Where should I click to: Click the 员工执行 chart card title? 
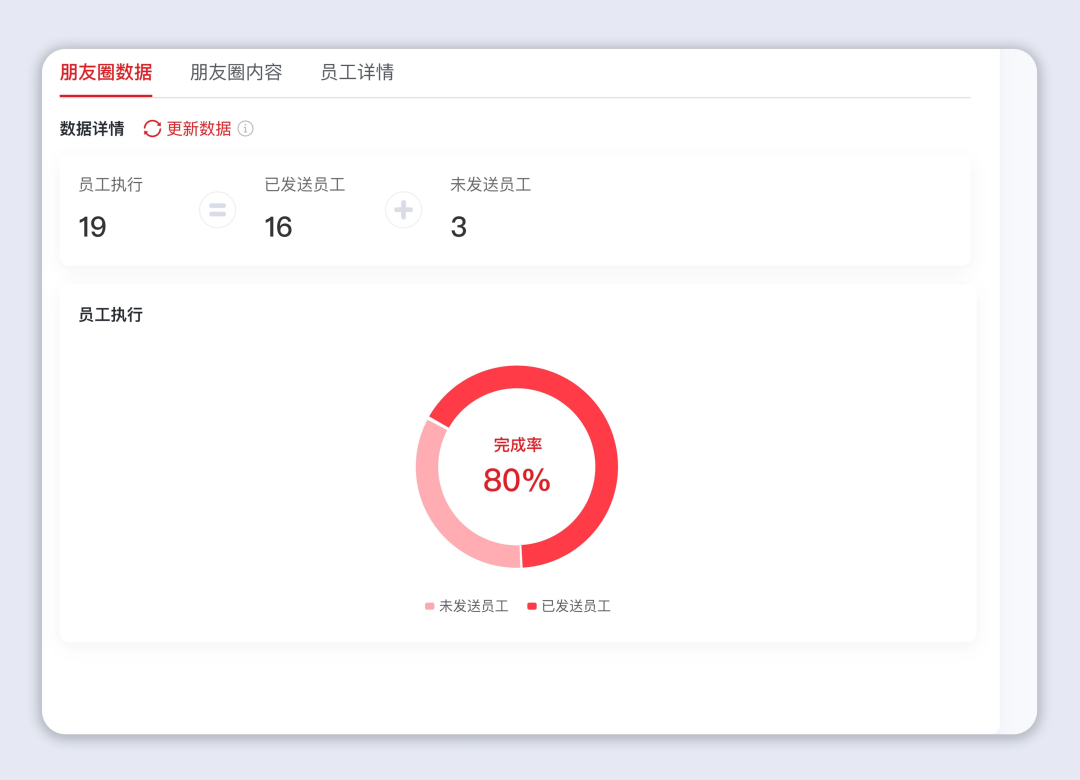click(x=111, y=315)
